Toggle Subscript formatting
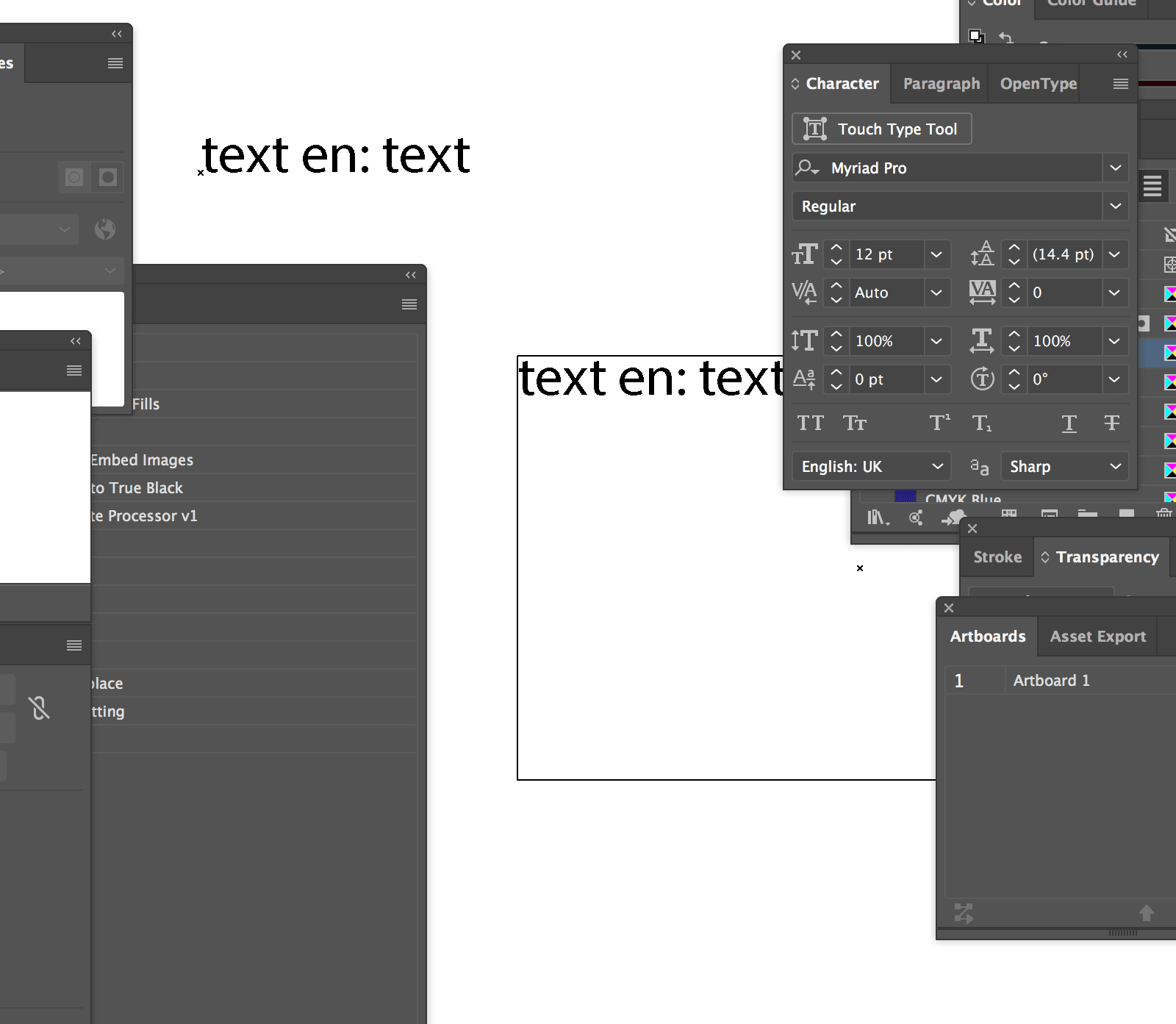This screenshot has width=1176, height=1024. [982, 423]
